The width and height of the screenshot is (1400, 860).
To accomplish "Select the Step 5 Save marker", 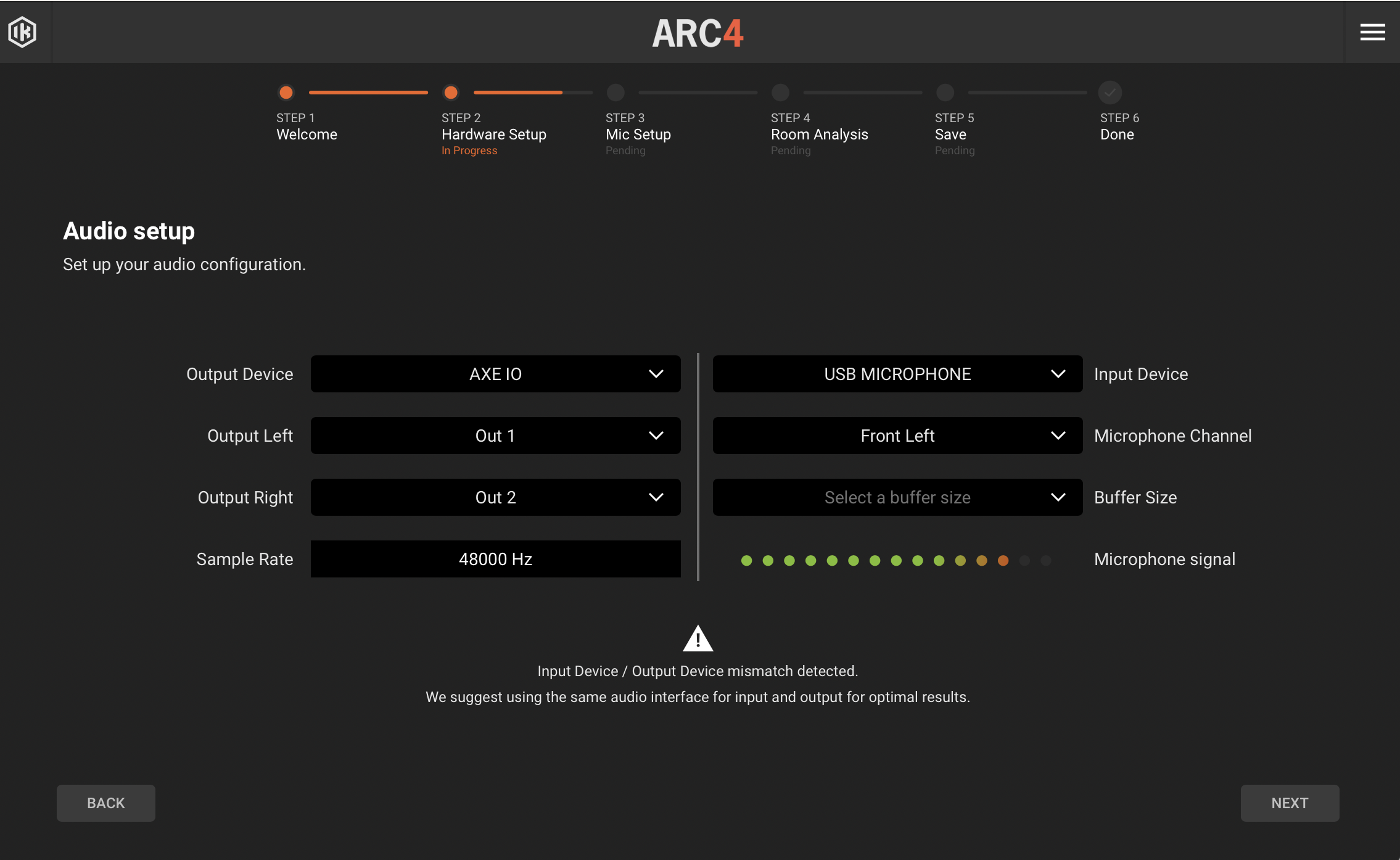I will click(945, 93).
